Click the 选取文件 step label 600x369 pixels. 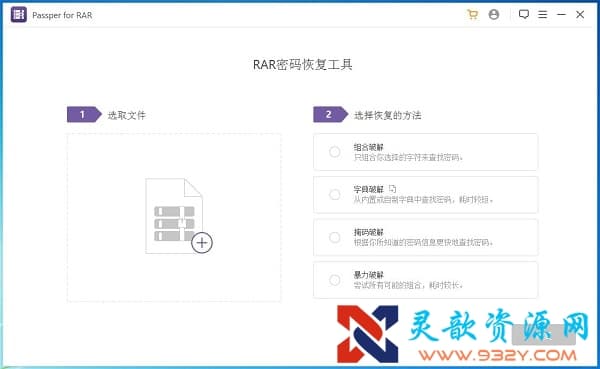[x=127, y=115]
